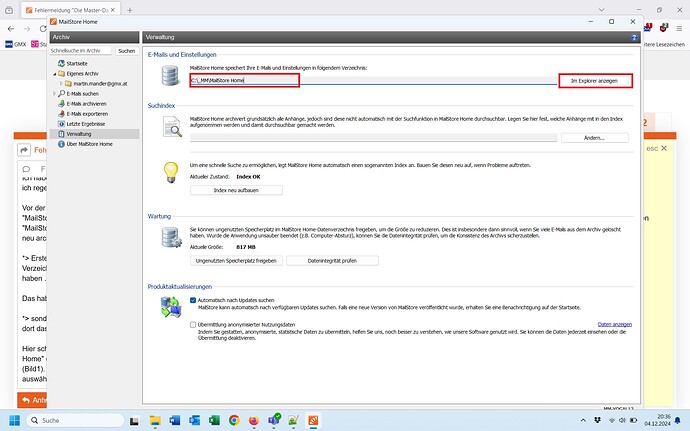The height and width of the screenshot is (431, 690).
Task: Enable Übermittlung anonymisierter Nutzungsdaten checkbox
Action: (x=193, y=325)
